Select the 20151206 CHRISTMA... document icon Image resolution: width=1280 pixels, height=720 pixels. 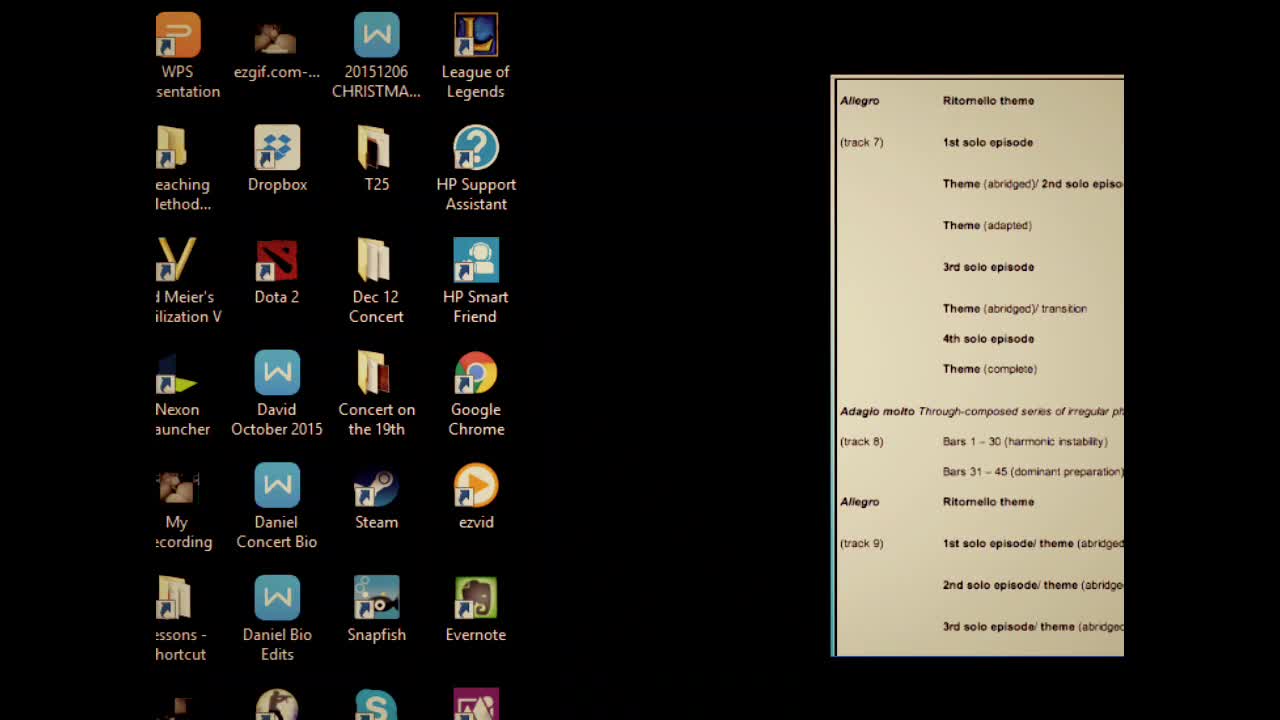click(x=376, y=36)
